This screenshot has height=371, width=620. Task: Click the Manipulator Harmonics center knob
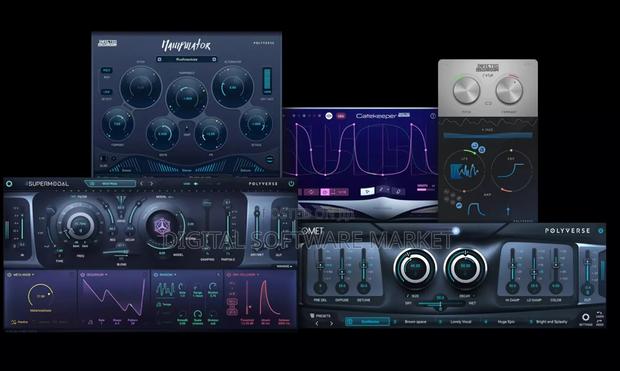click(187, 97)
